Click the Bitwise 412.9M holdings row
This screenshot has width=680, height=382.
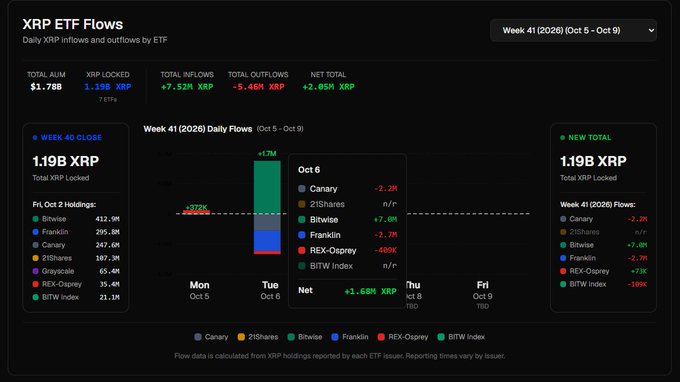pos(76,219)
